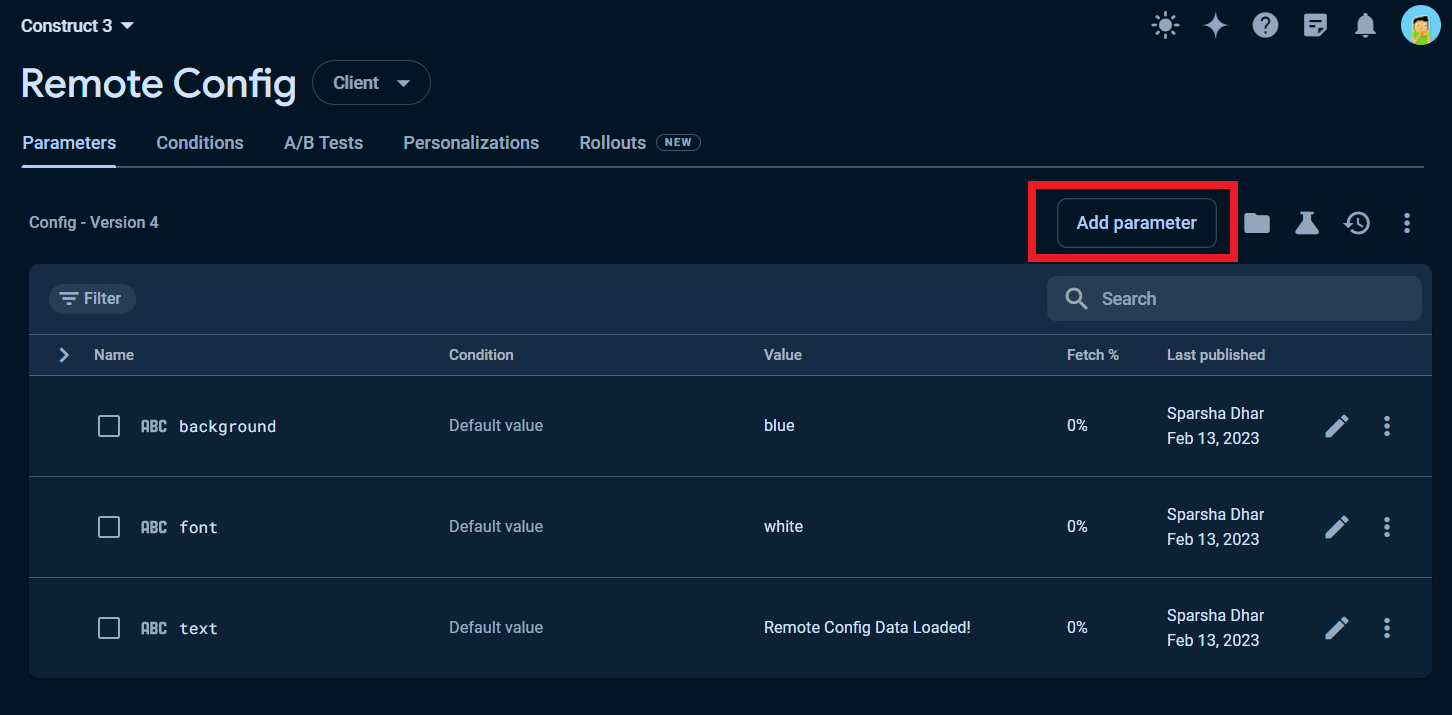The width and height of the screenshot is (1452, 715).
Task: Check the font parameter checkbox
Action: pyautogui.click(x=109, y=527)
